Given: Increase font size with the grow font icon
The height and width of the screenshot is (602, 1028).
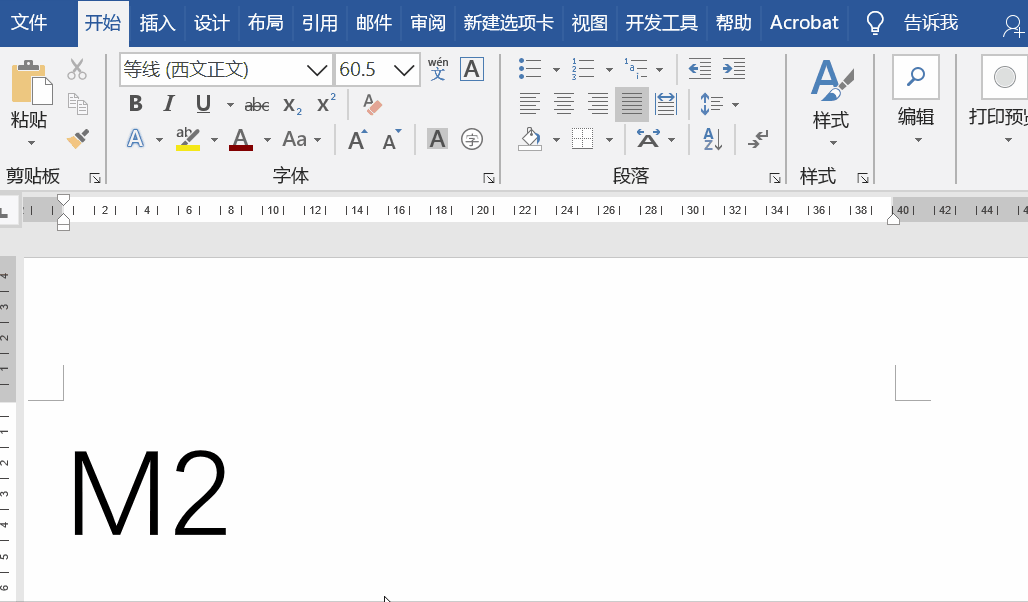Looking at the screenshot, I should pyautogui.click(x=357, y=140).
